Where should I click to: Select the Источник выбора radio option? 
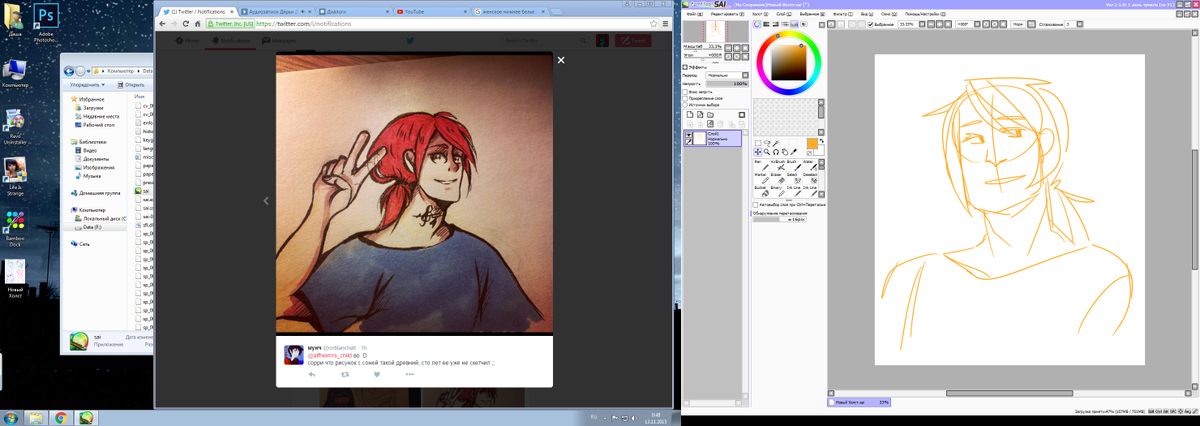pyautogui.click(x=684, y=105)
